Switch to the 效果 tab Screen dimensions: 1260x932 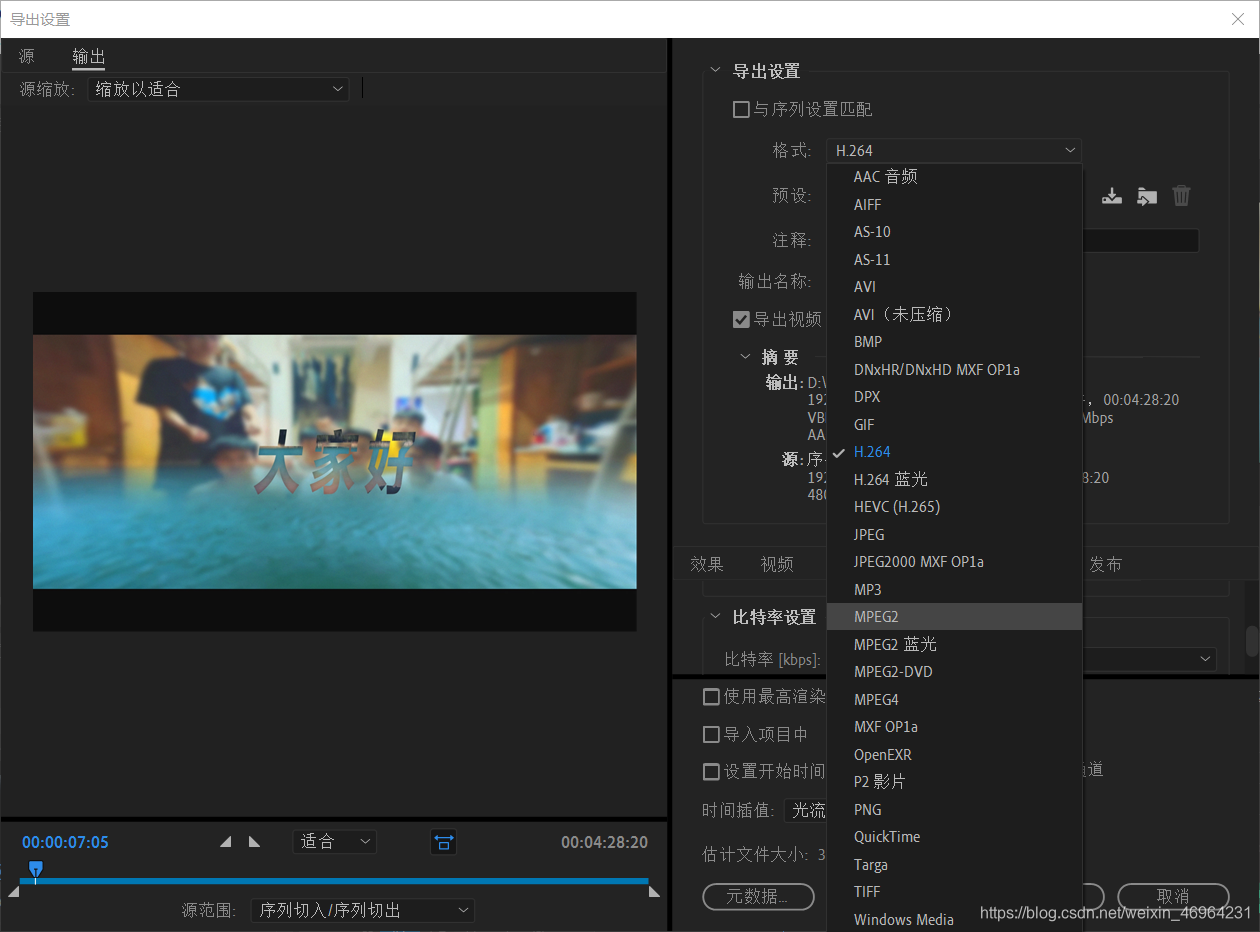(707, 563)
